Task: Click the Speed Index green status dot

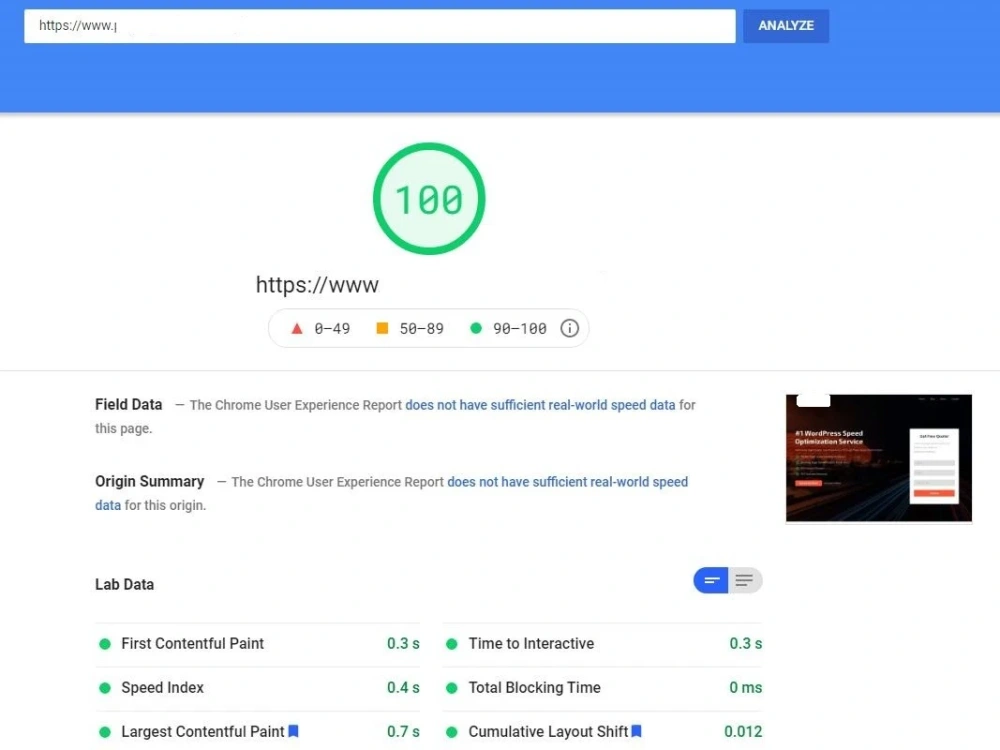Action: click(x=105, y=688)
